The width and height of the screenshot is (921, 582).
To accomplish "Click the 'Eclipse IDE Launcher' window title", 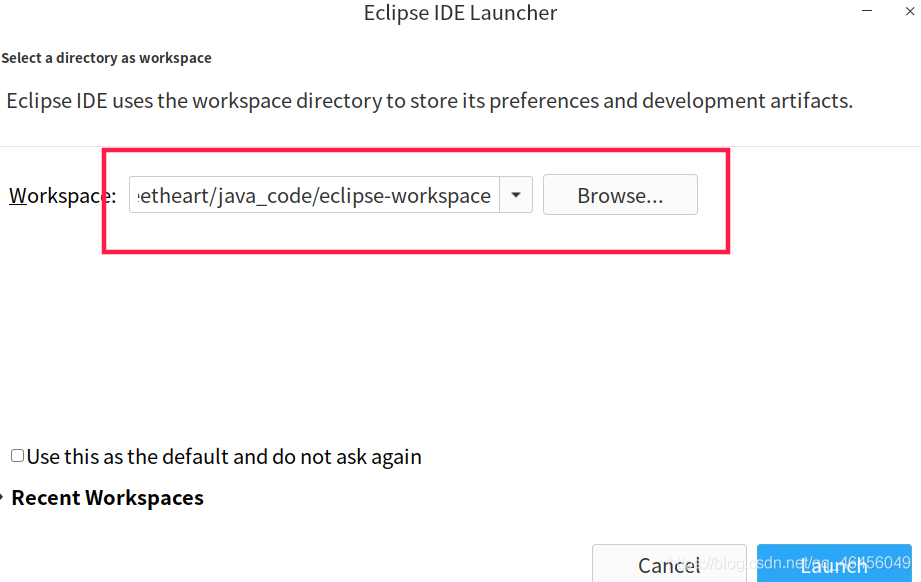I will [x=460, y=13].
